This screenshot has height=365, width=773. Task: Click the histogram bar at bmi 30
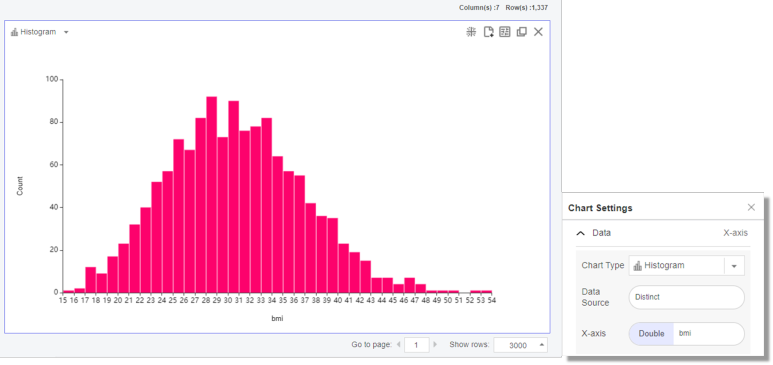[234, 197]
